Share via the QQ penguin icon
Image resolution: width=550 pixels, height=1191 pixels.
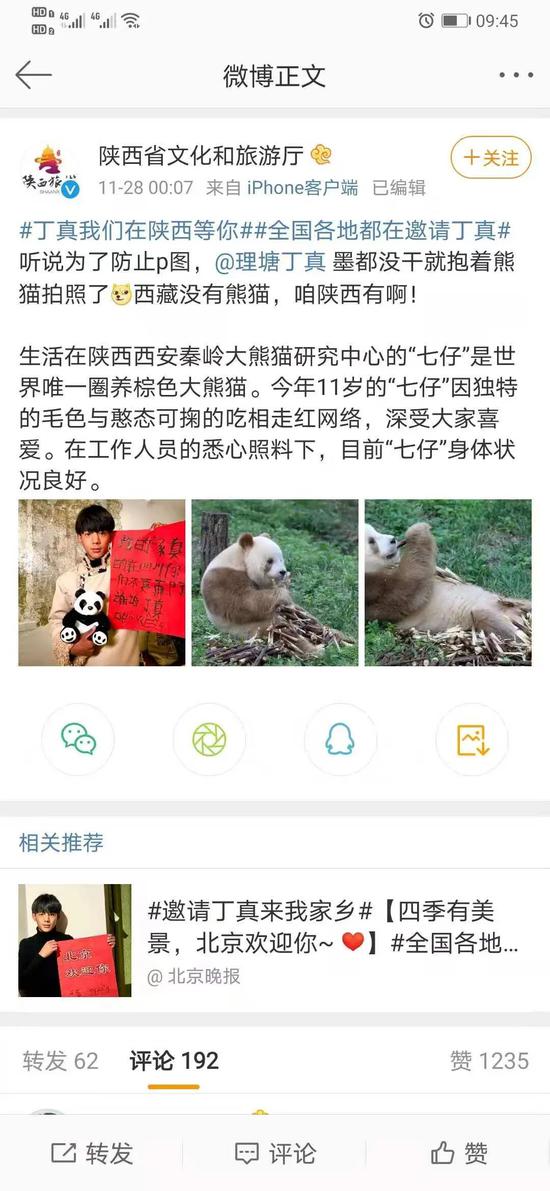coord(340,739)
